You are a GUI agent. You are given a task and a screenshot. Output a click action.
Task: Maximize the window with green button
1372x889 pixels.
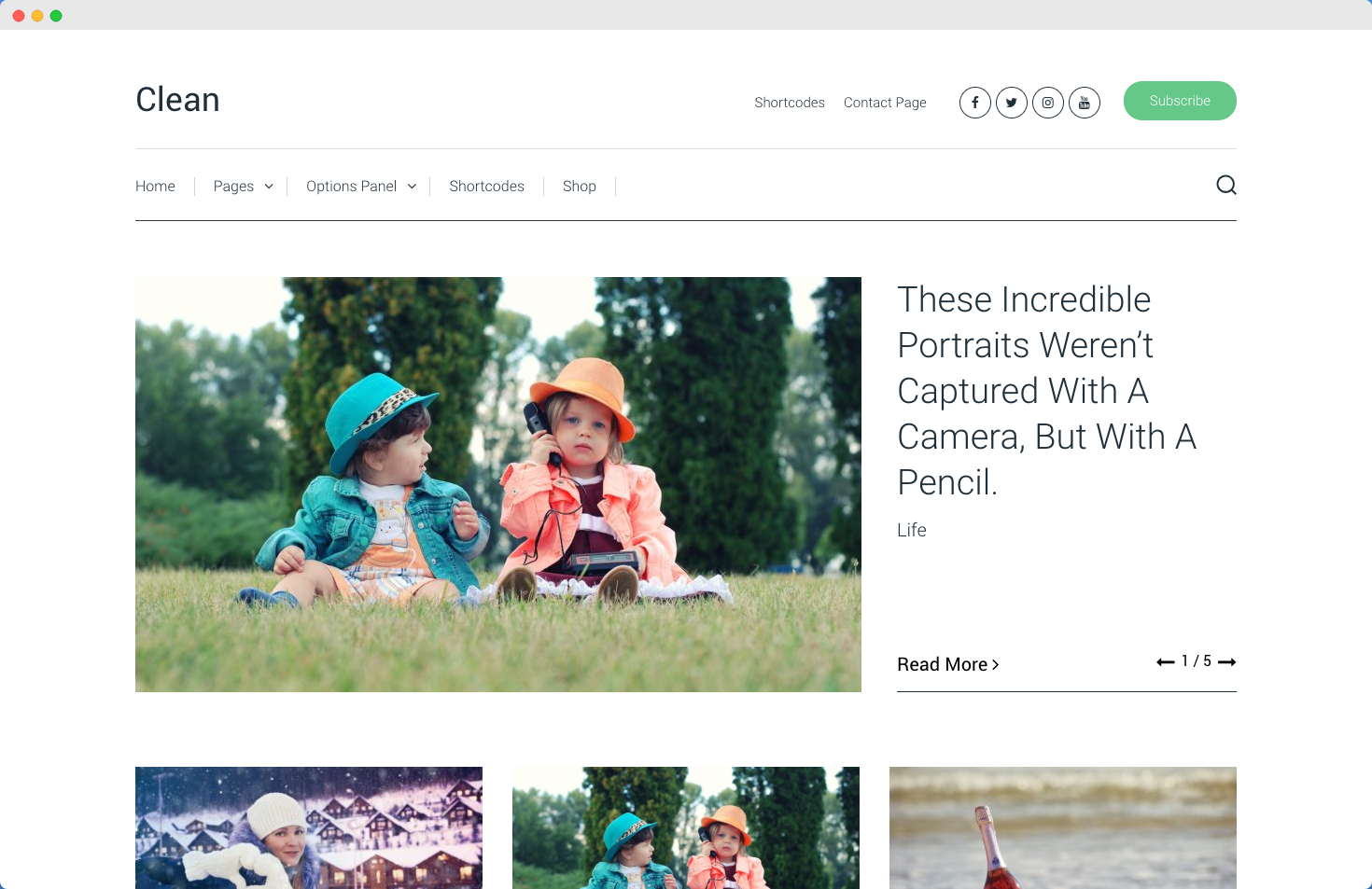[56, 16]
